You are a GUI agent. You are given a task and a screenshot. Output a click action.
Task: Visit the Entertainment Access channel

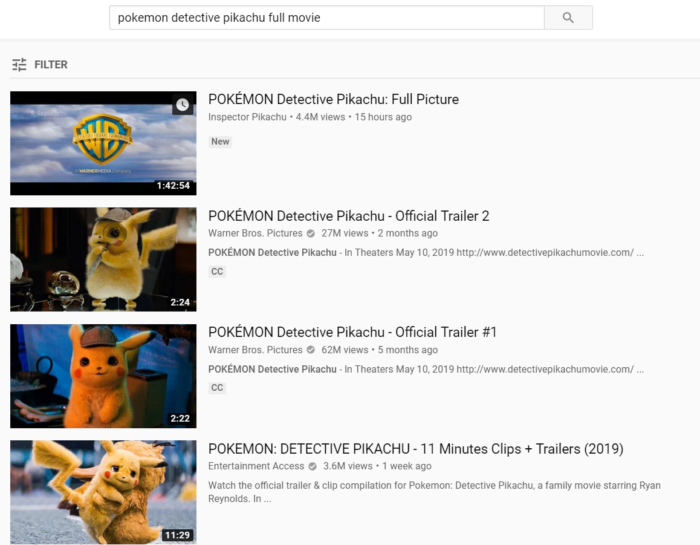[x=256, y=466]
